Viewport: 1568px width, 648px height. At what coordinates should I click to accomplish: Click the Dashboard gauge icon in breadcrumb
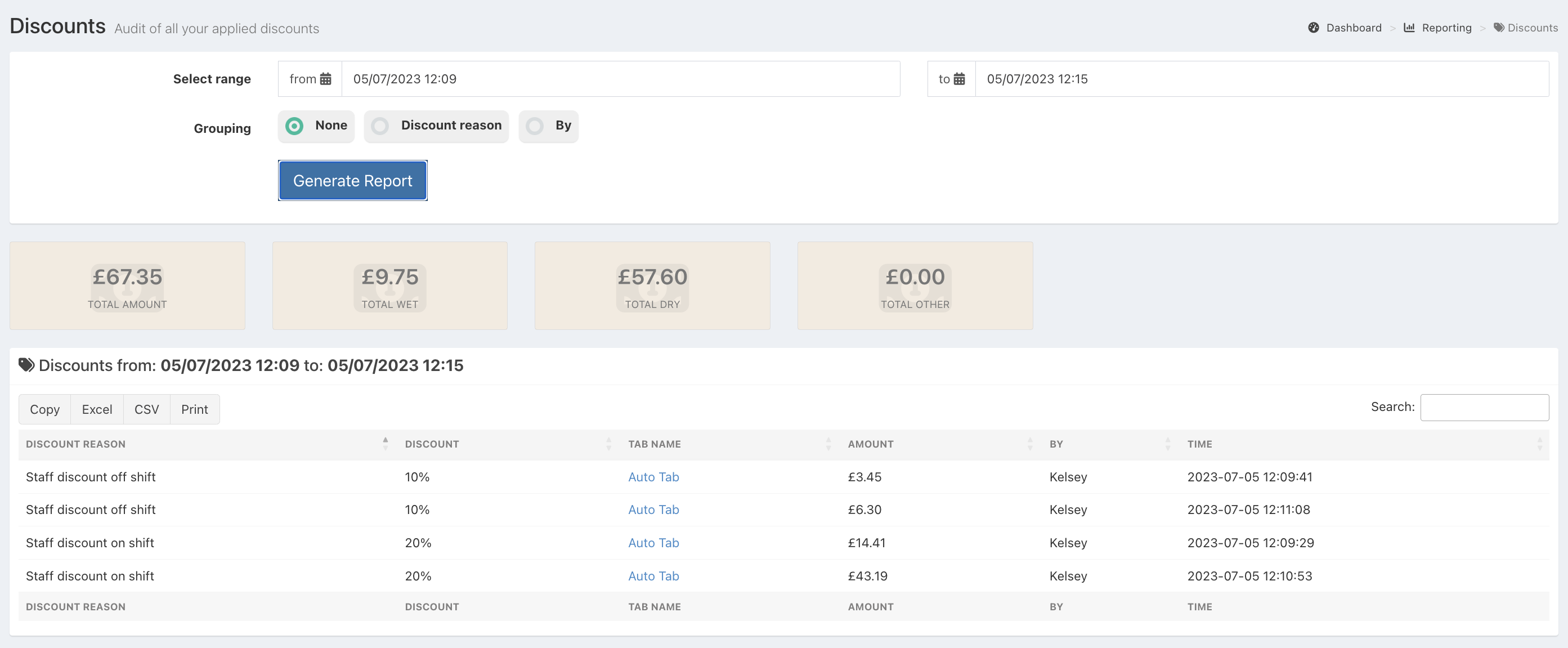pyautogui.click(x=1314, y=28)
